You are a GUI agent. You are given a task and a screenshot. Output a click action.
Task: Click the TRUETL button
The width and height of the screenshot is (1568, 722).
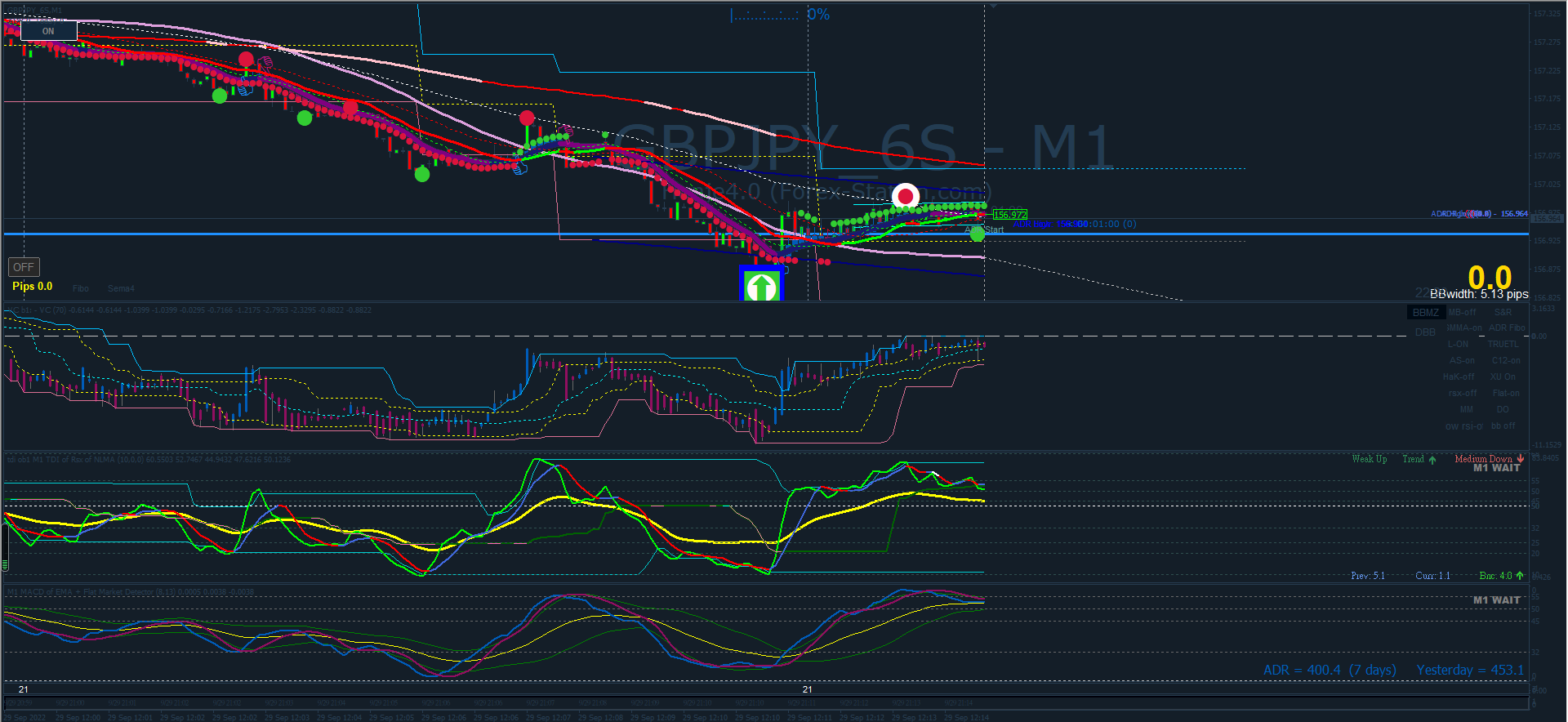pyautogui.click(x=1503, y=345)
